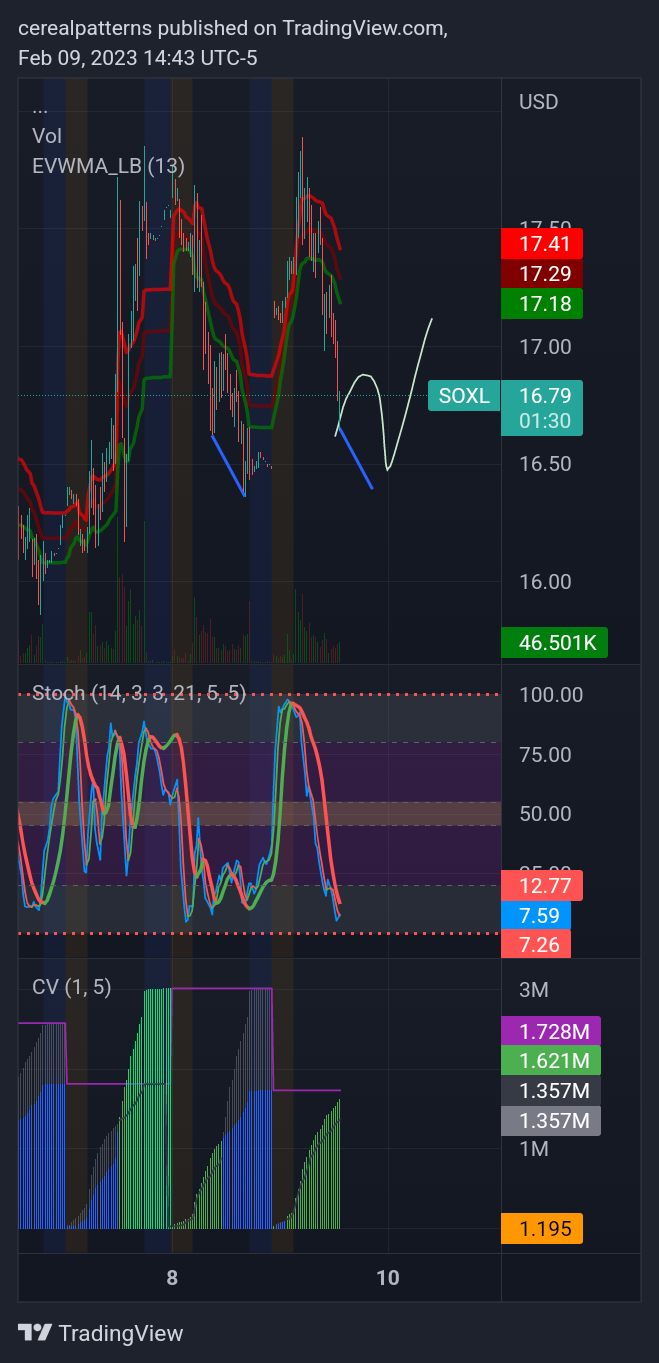
Task: Click the 16.00 price axis tick
Action: [544, 582]
